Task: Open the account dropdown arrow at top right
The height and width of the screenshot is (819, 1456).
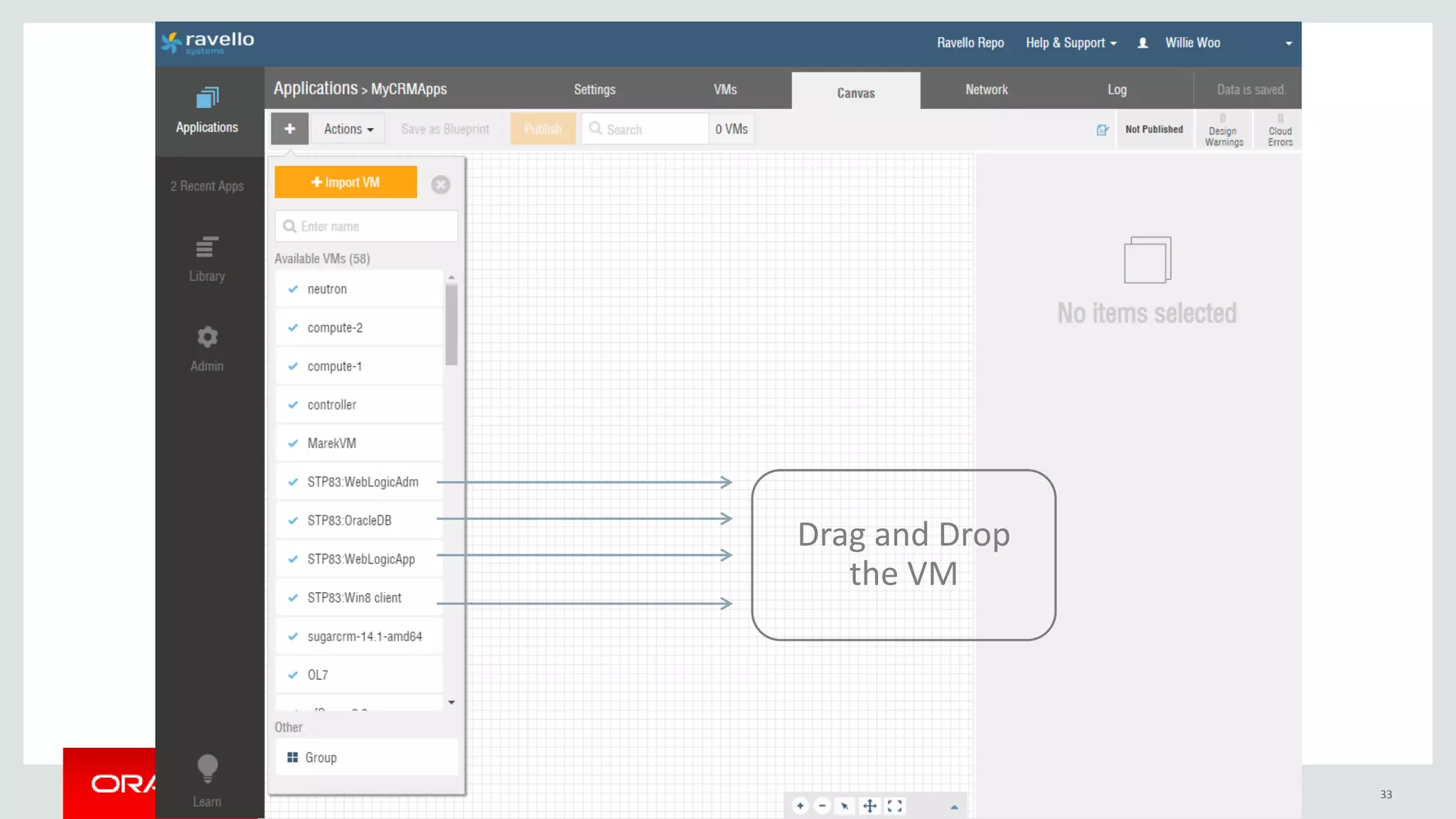Action: (1288, 43)
